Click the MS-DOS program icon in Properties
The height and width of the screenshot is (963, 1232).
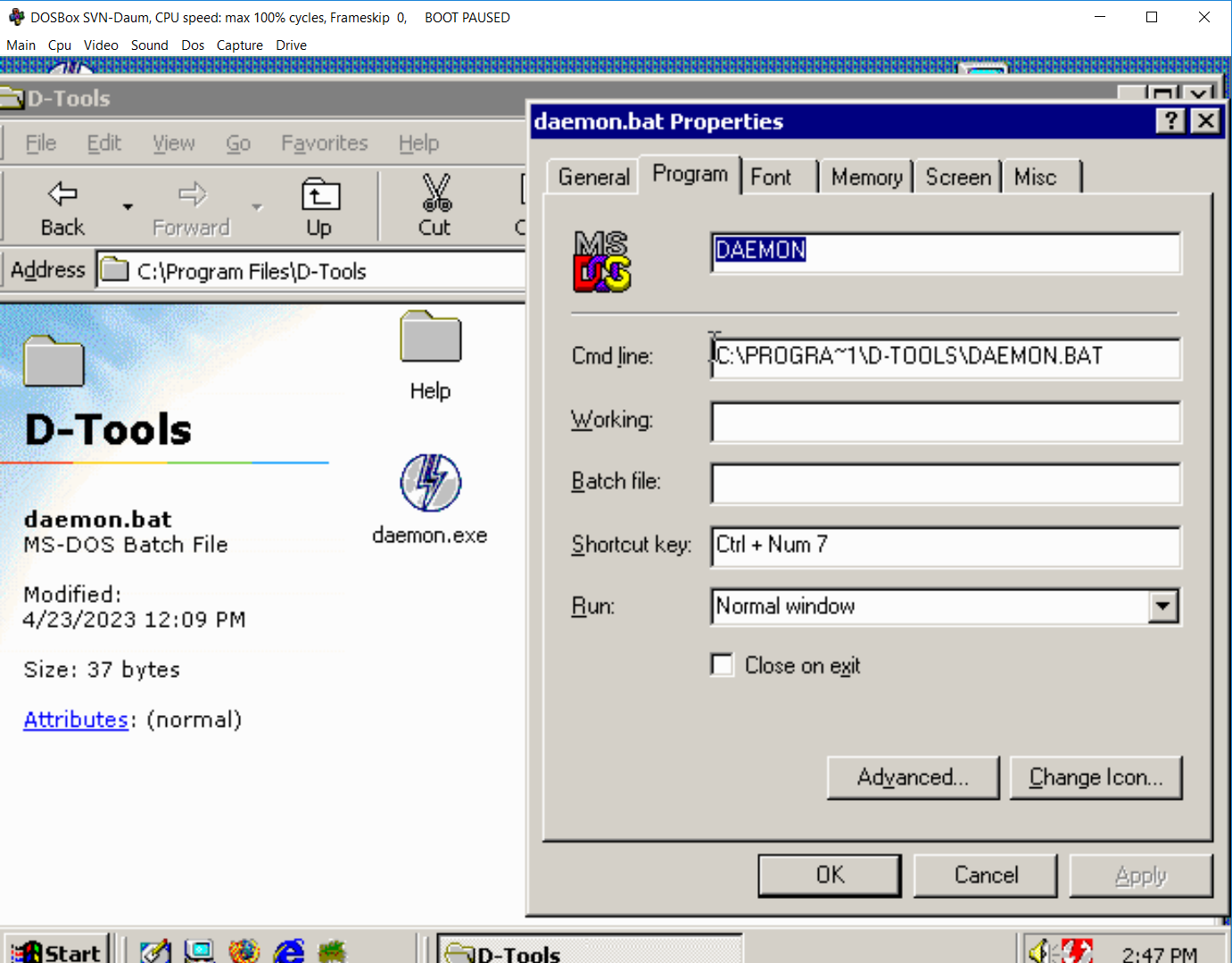(x=602, y=261)
